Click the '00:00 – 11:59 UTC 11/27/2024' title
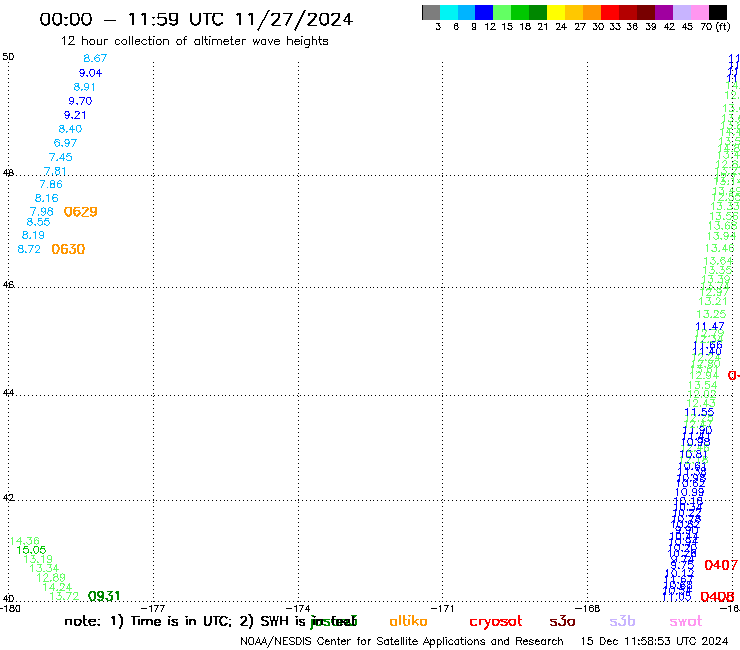The width and height of the screenshot is (740, 650). (x=196, y=19)
